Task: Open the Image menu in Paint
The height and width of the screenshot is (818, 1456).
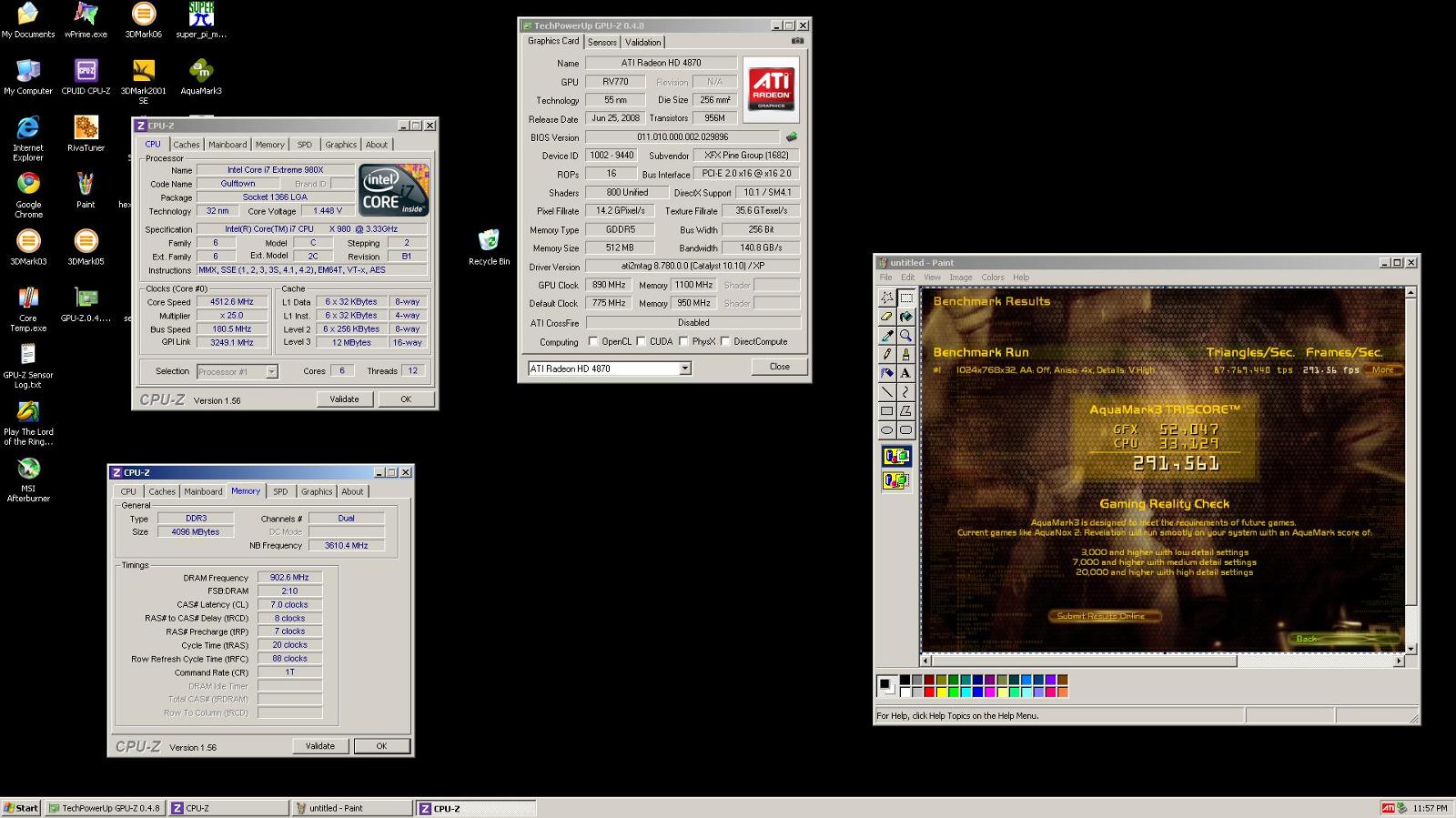Action: click(960, 278)
